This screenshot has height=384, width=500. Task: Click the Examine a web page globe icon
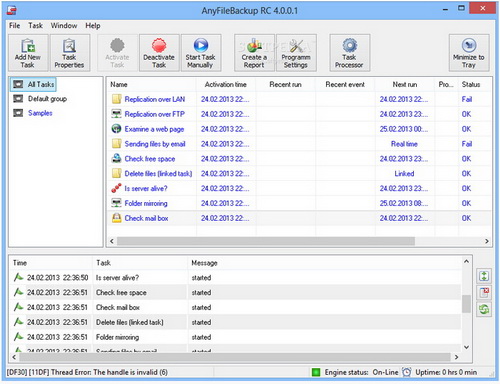pos(116,129)
